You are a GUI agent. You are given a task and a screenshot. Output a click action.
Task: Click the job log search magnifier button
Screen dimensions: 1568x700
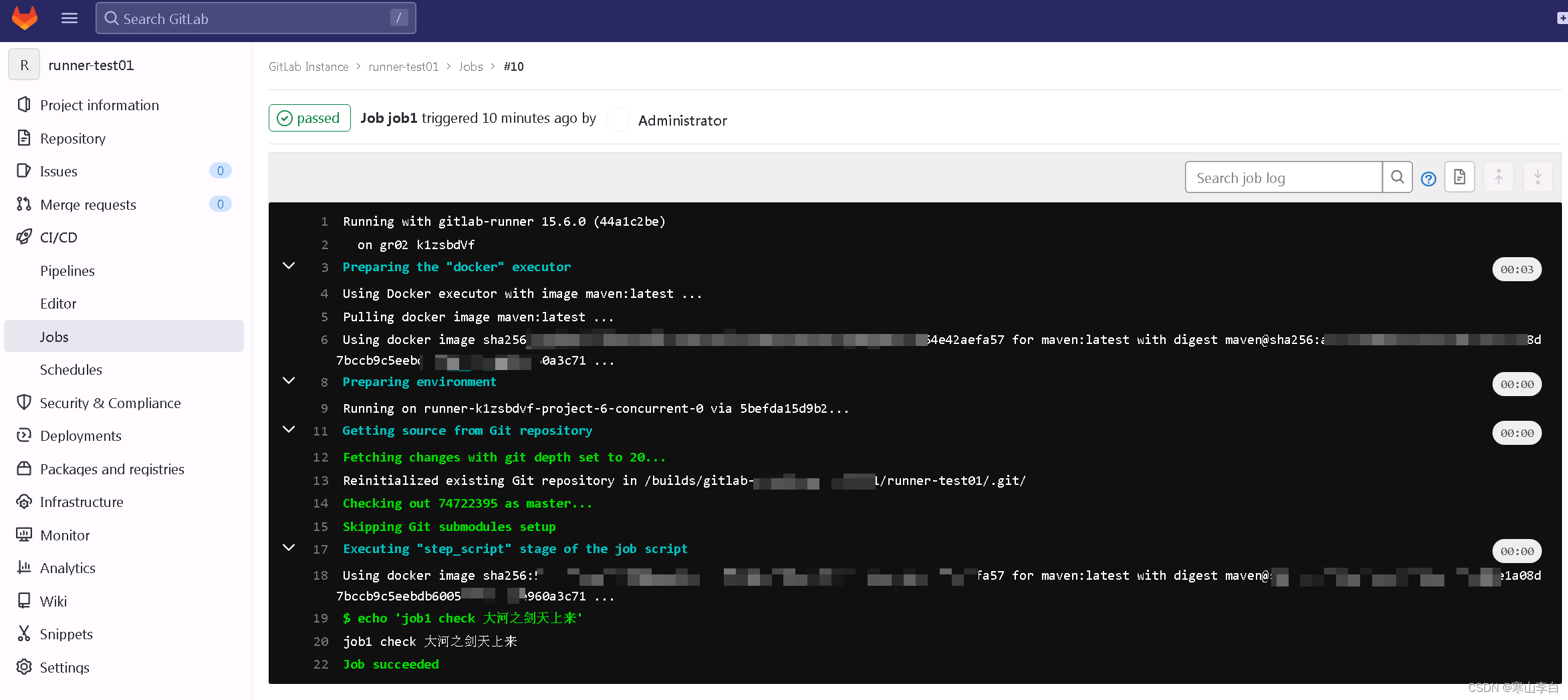[x=1397, y=177]
